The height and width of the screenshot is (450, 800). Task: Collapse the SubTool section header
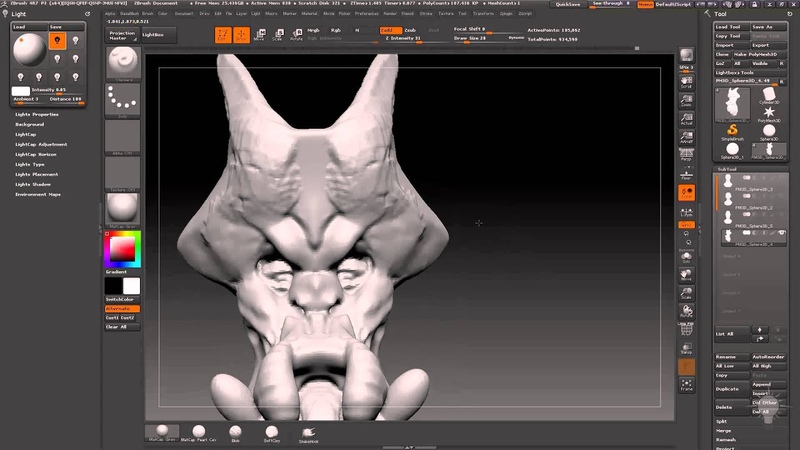pyautogui.click(x=727, y=169)
